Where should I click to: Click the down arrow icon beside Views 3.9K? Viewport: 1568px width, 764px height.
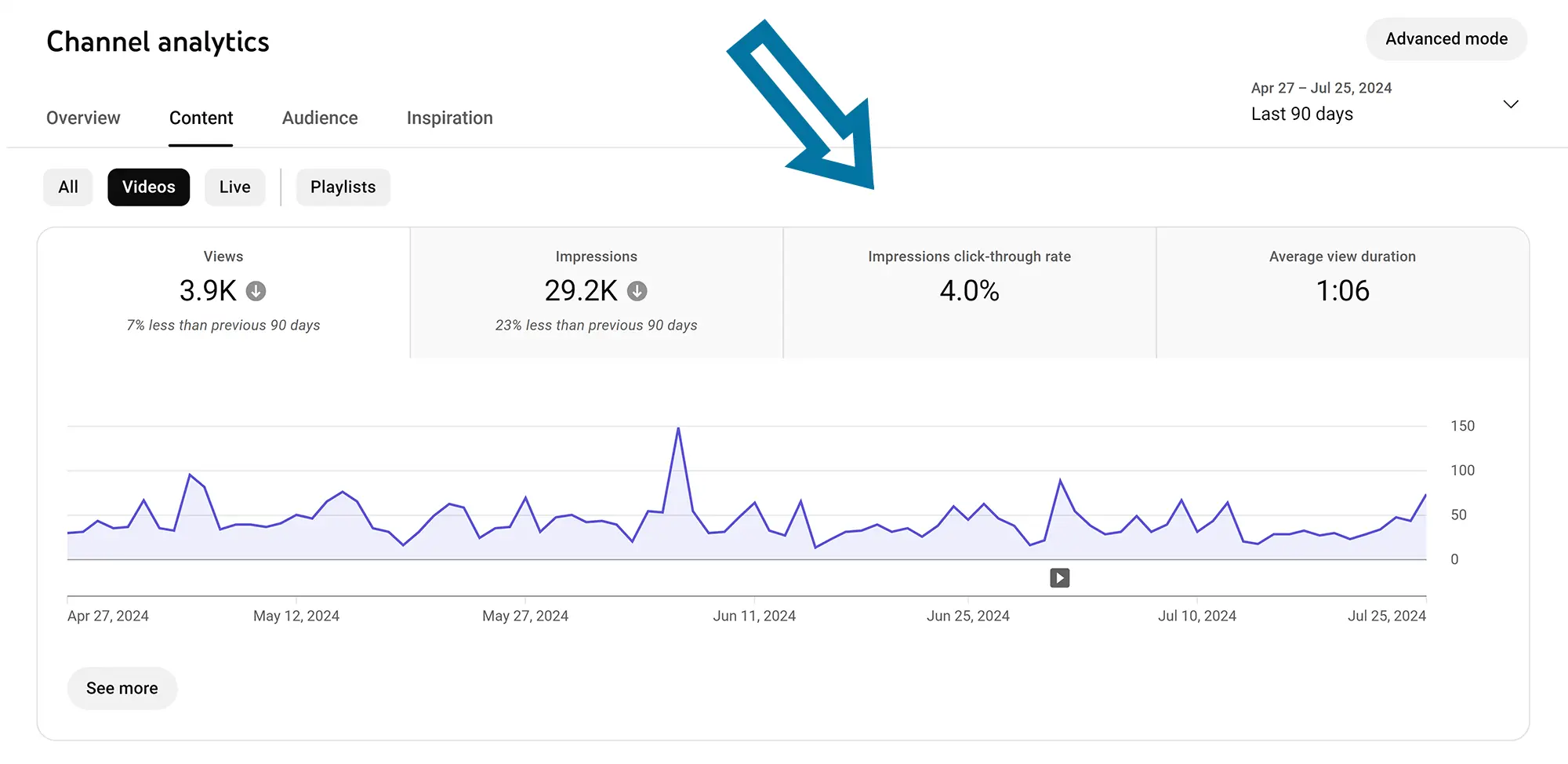(x=255, y=290)
